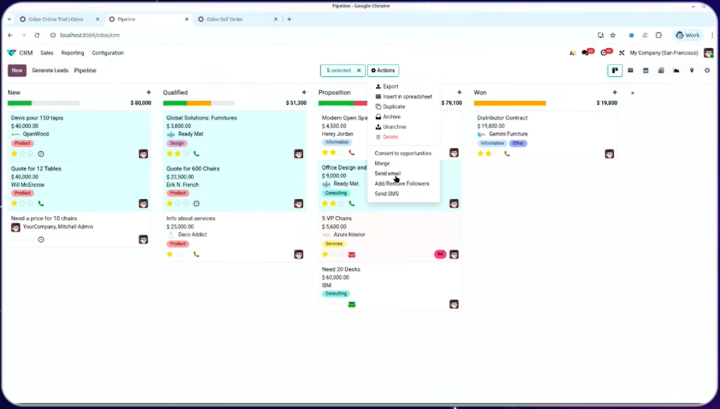Open the activities clock icon in navbar
The image size is (720, 409).
point(606,52)
